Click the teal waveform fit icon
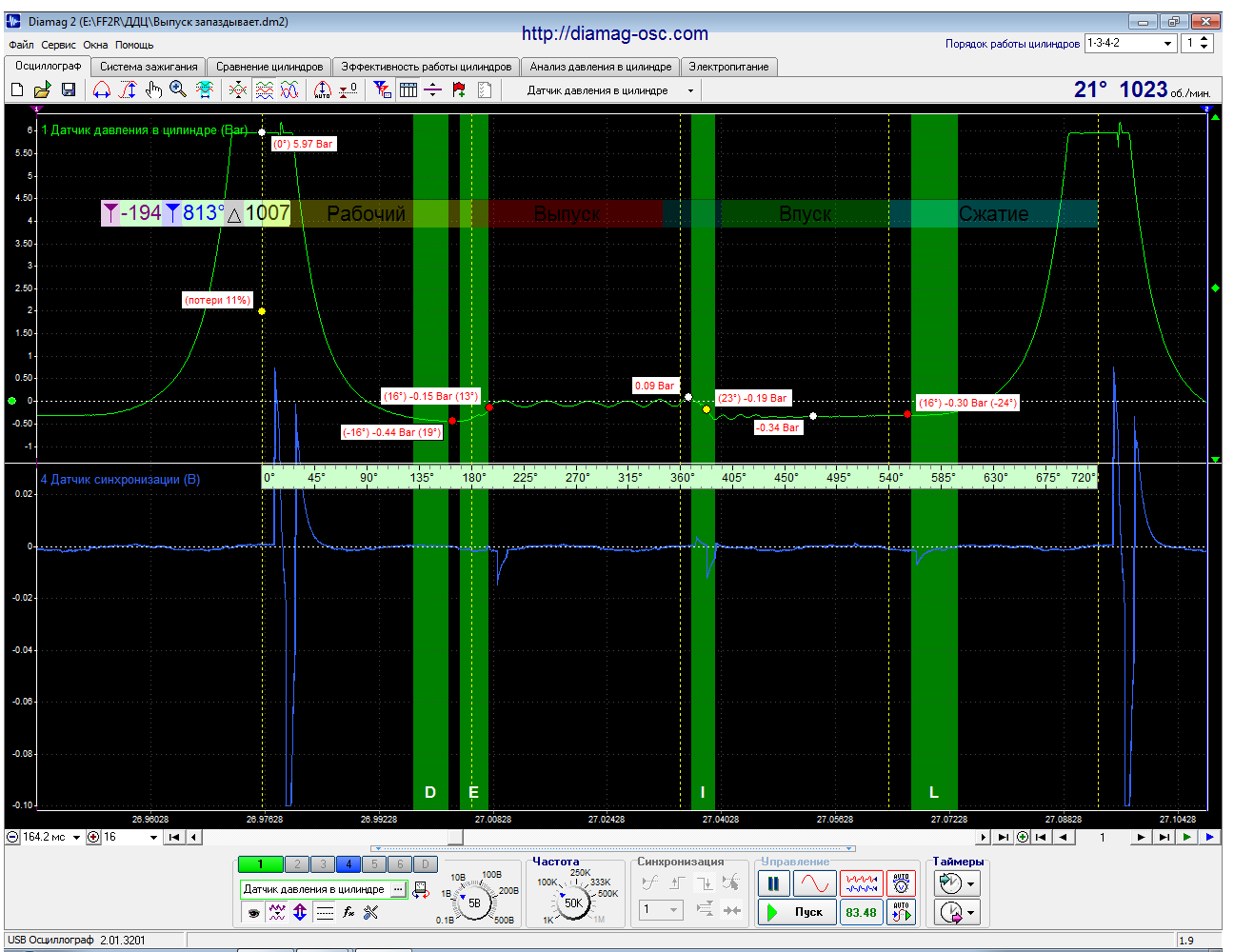 coord(205,89)
